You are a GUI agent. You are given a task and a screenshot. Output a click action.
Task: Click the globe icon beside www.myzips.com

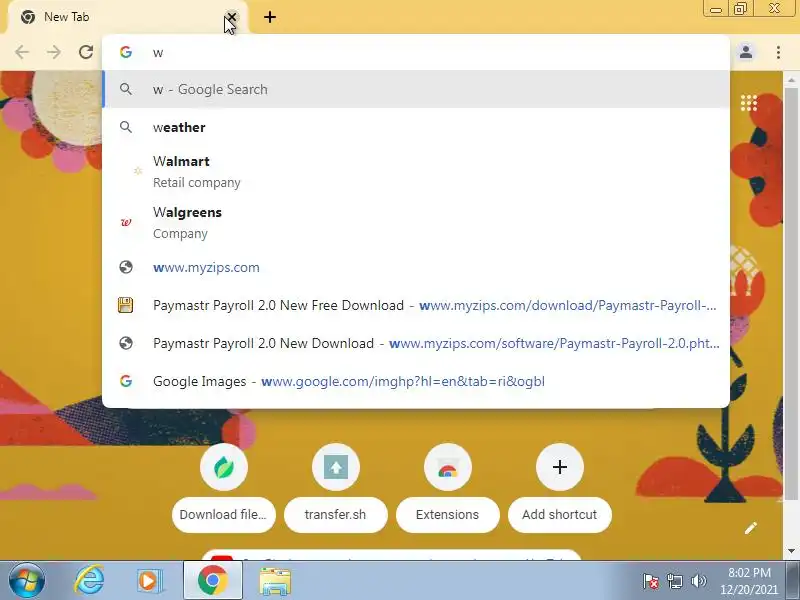tap(126, 267)
